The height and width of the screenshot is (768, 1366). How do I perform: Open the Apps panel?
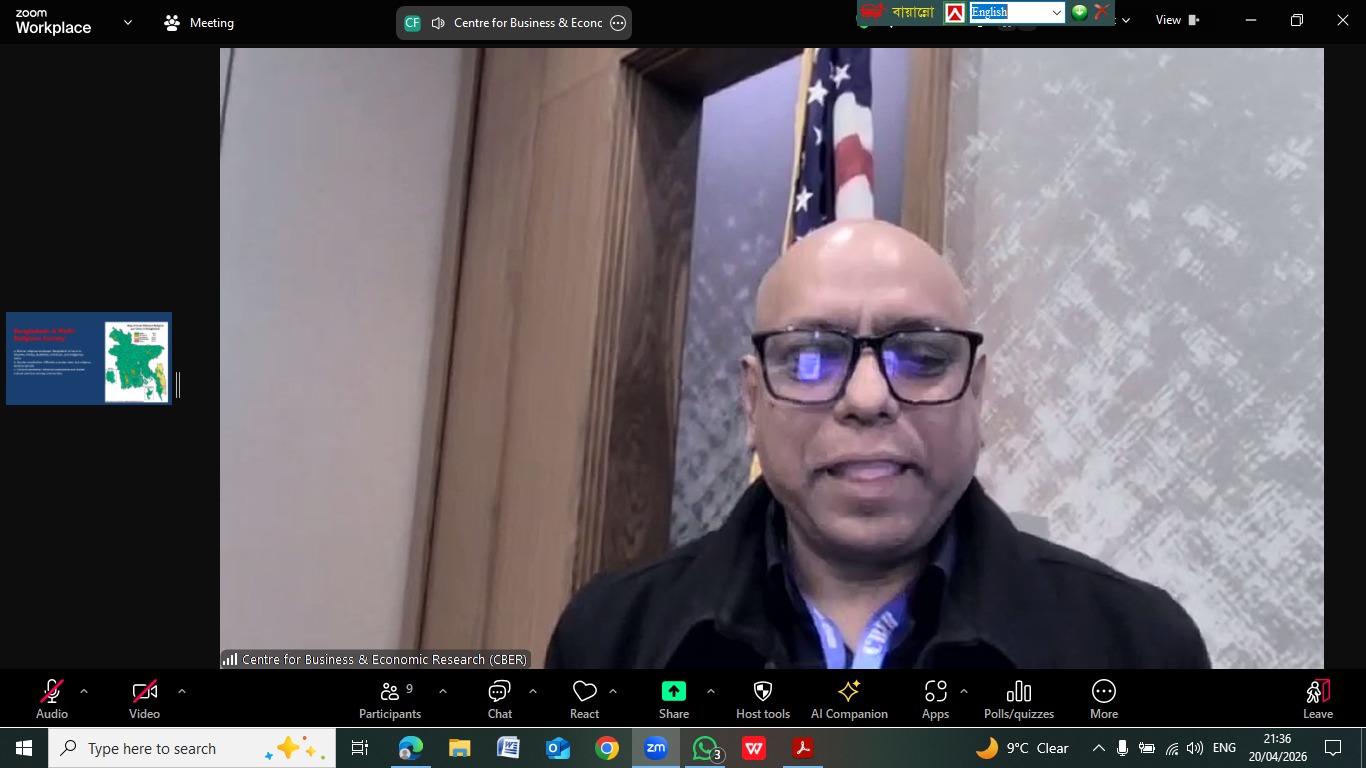[x=935, y=699]
